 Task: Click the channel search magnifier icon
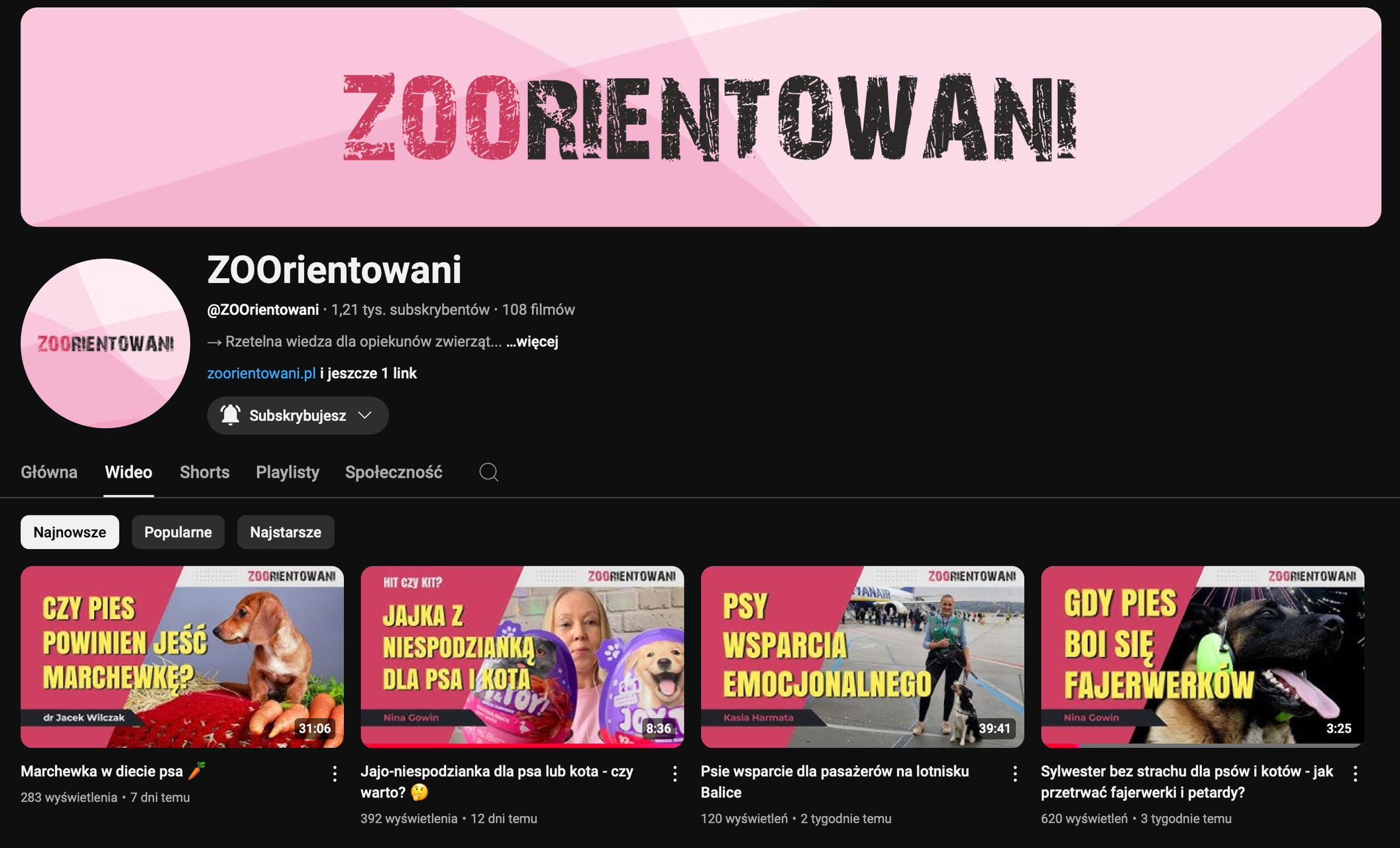[x=488, y=472]
